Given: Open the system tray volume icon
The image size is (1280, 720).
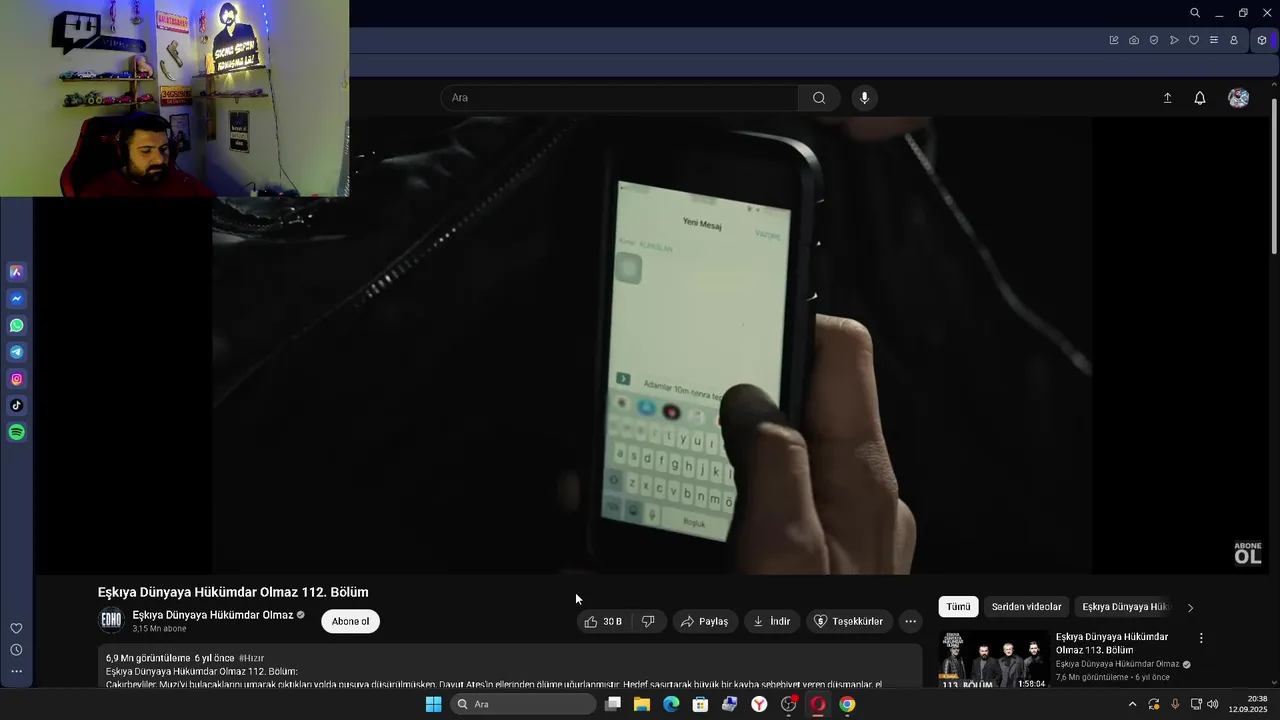Looking at the screenshot, I should [1213, 704].
